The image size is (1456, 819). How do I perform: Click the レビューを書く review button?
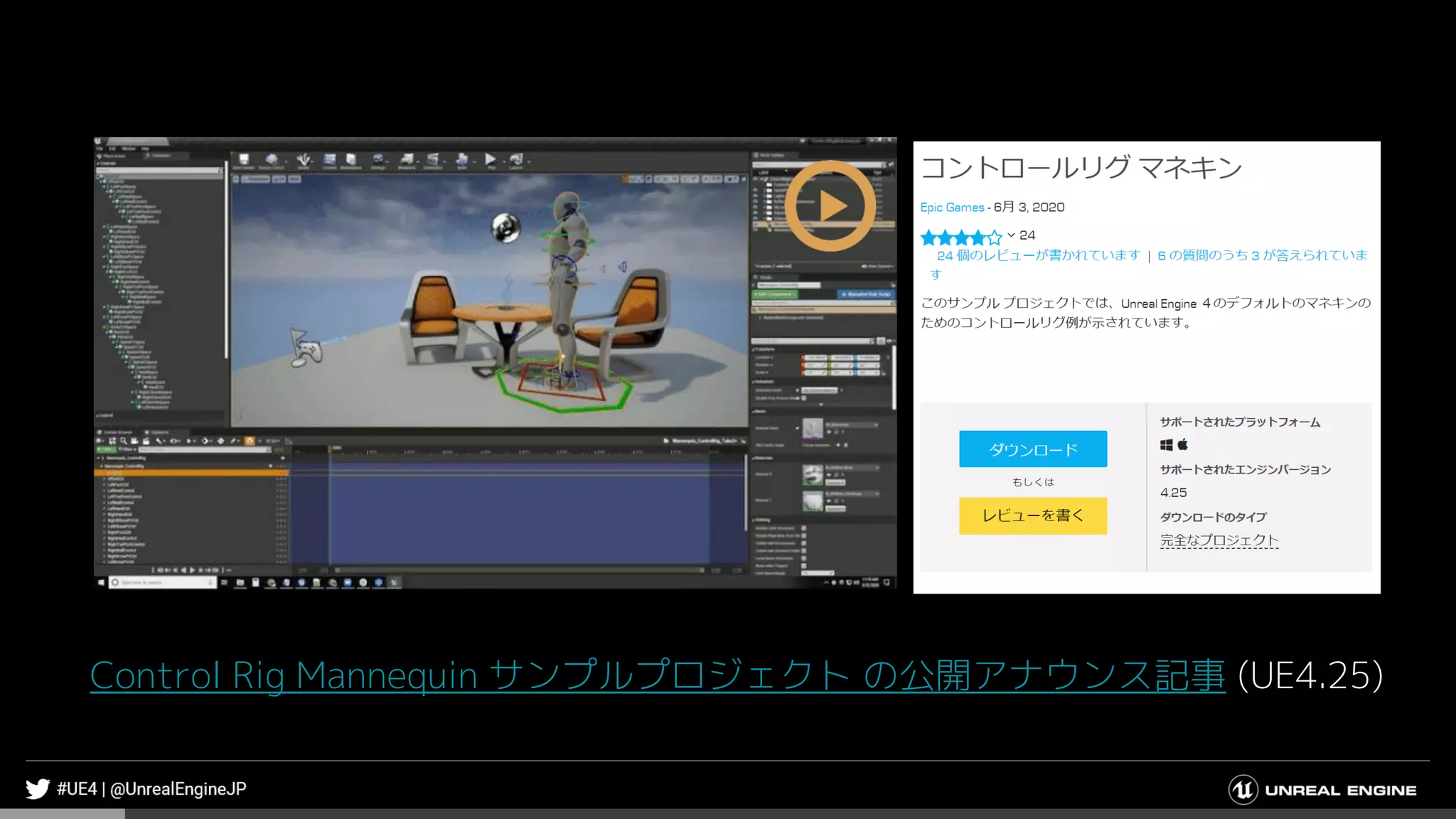[1033, 515]
